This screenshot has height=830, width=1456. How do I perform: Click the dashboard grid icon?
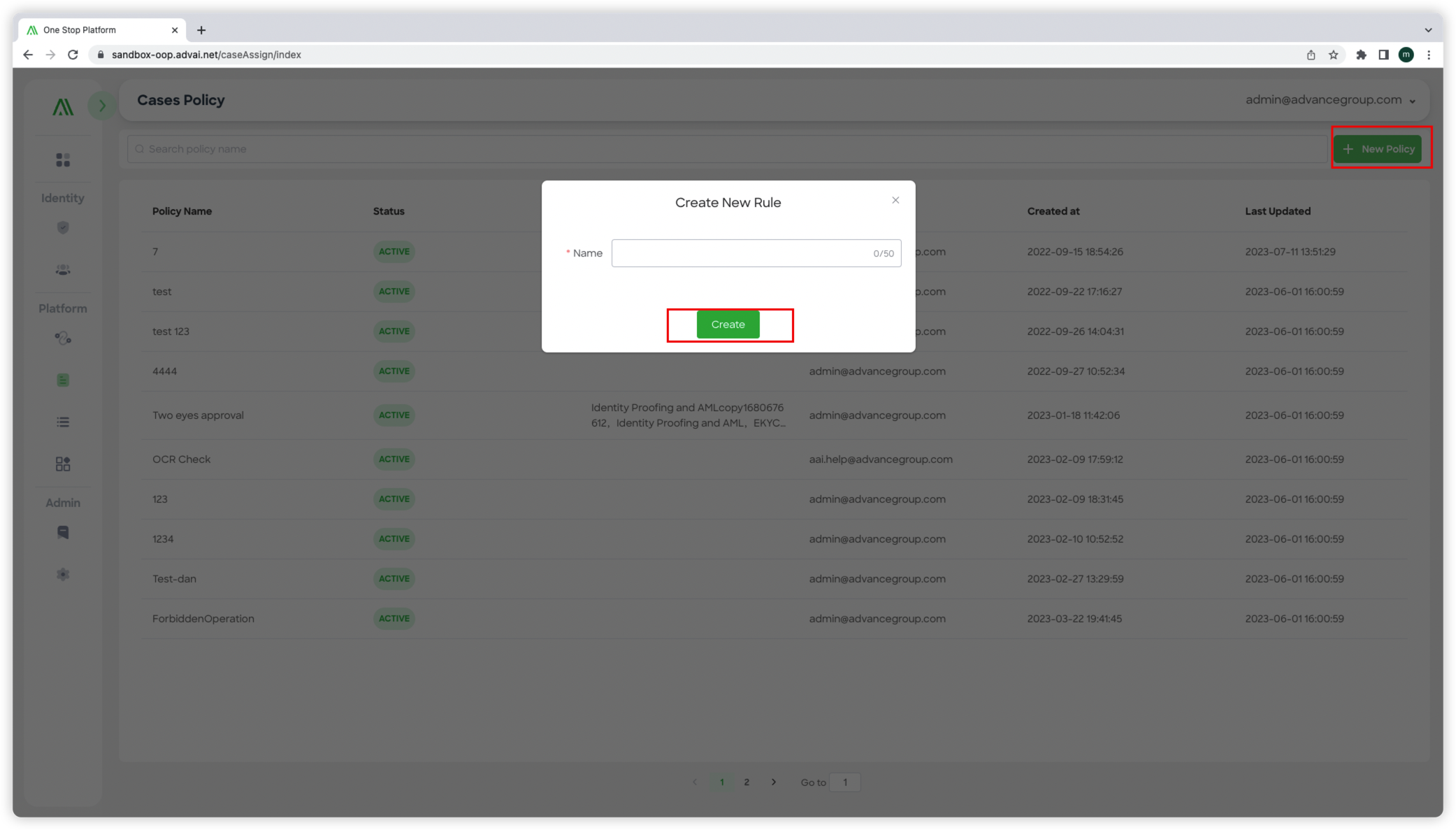(62, 159)
